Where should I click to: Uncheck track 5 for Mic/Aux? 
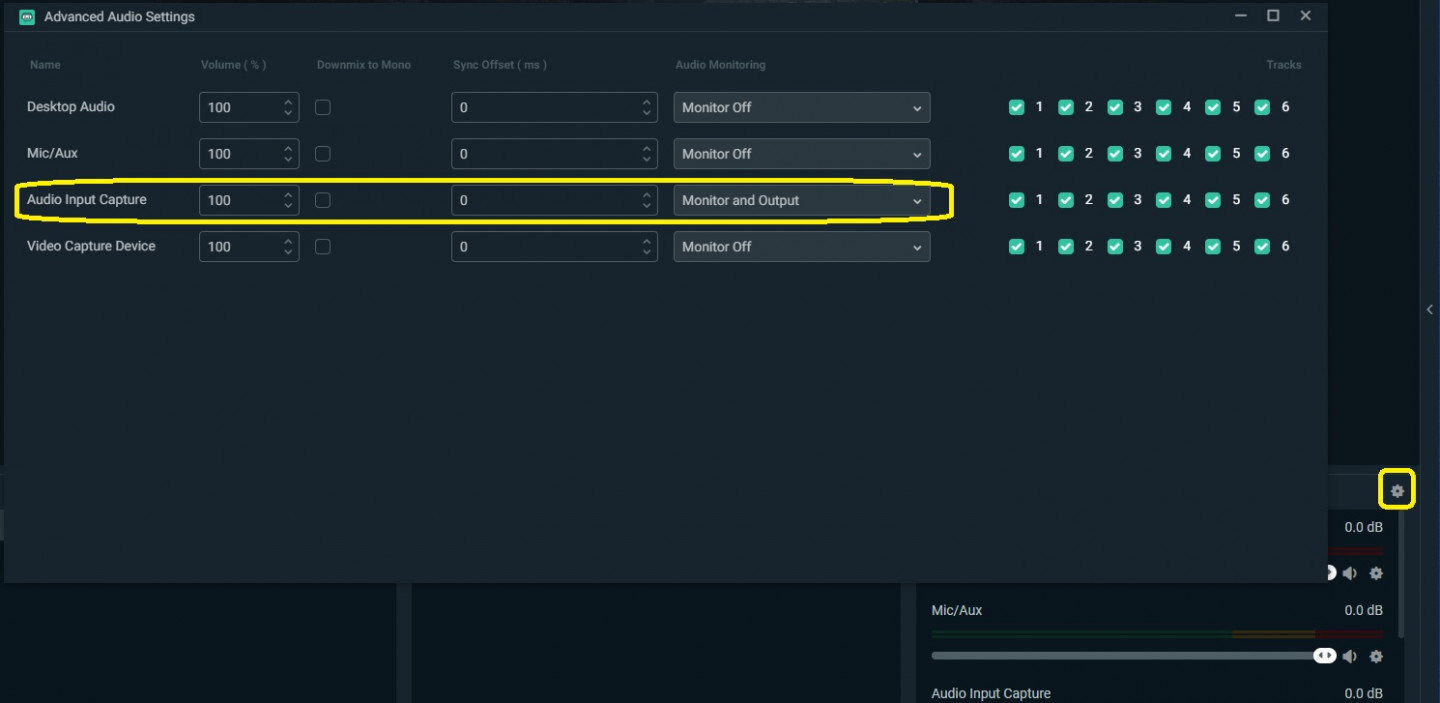(x=1213, y=153)
